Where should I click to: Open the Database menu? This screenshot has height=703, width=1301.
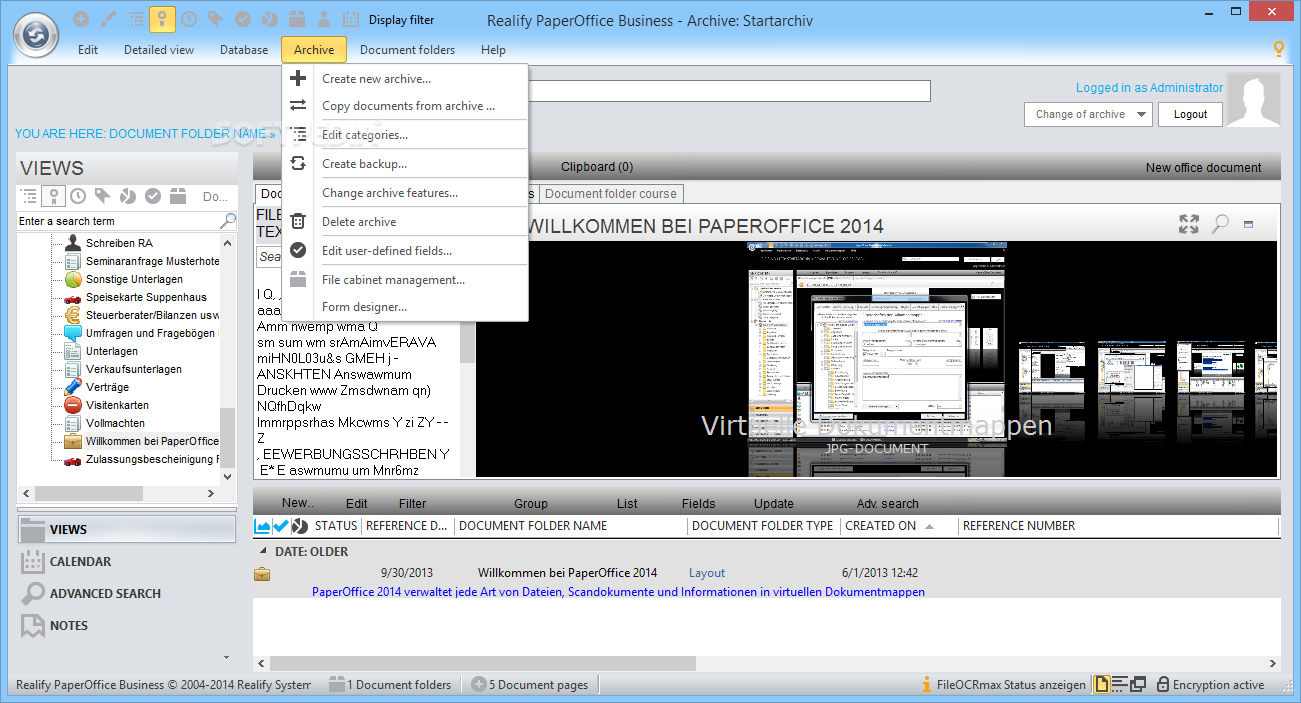click(244, 50)
